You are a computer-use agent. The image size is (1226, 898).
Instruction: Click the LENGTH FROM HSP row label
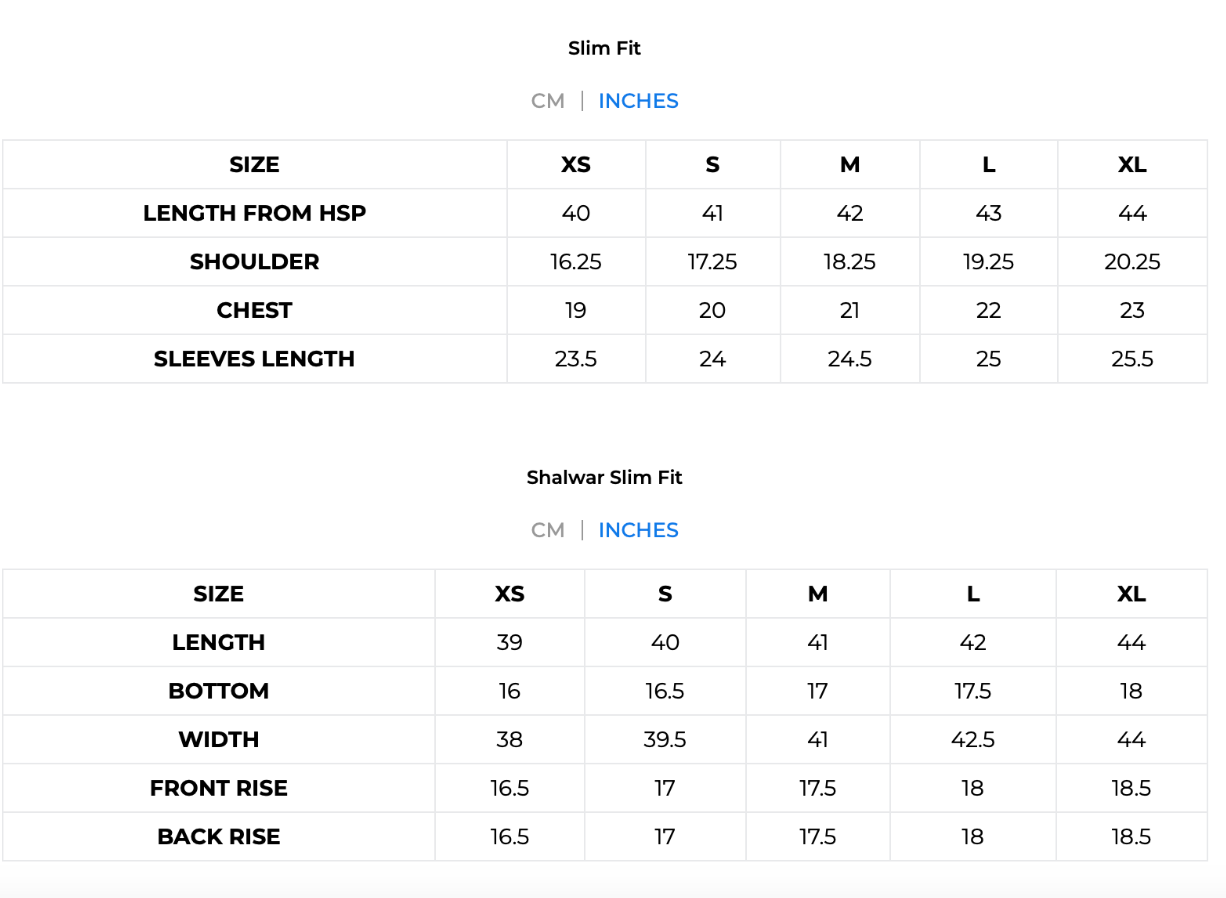click(254, 213)
